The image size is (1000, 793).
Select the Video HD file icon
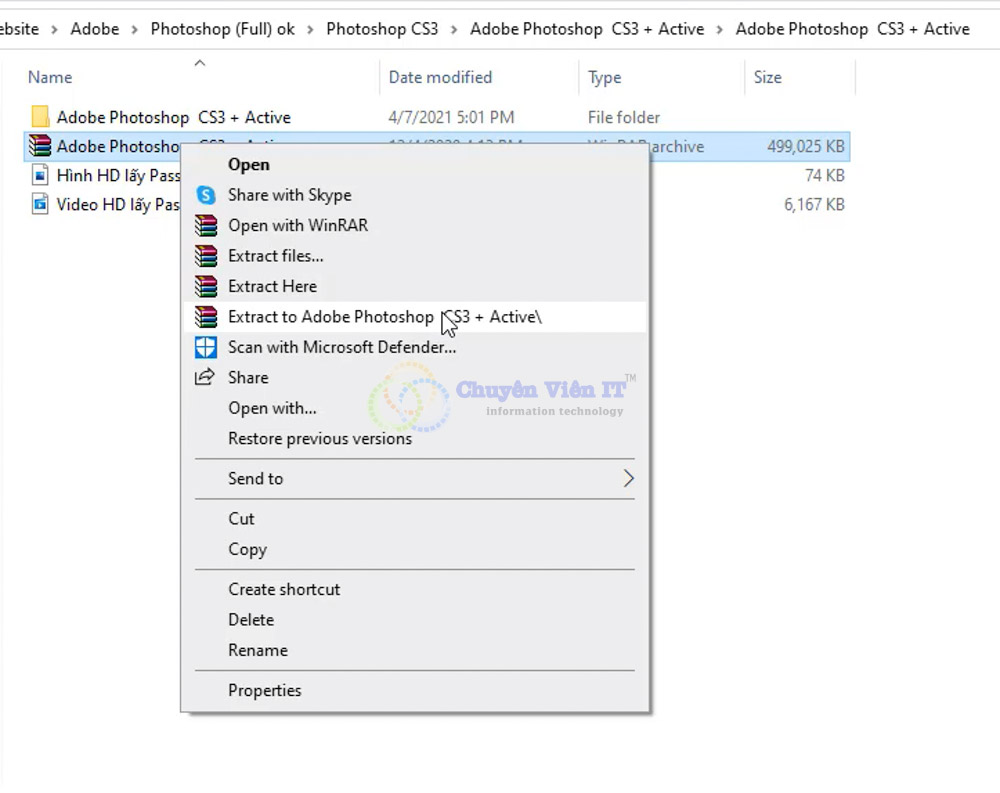(x=40, y=204)
